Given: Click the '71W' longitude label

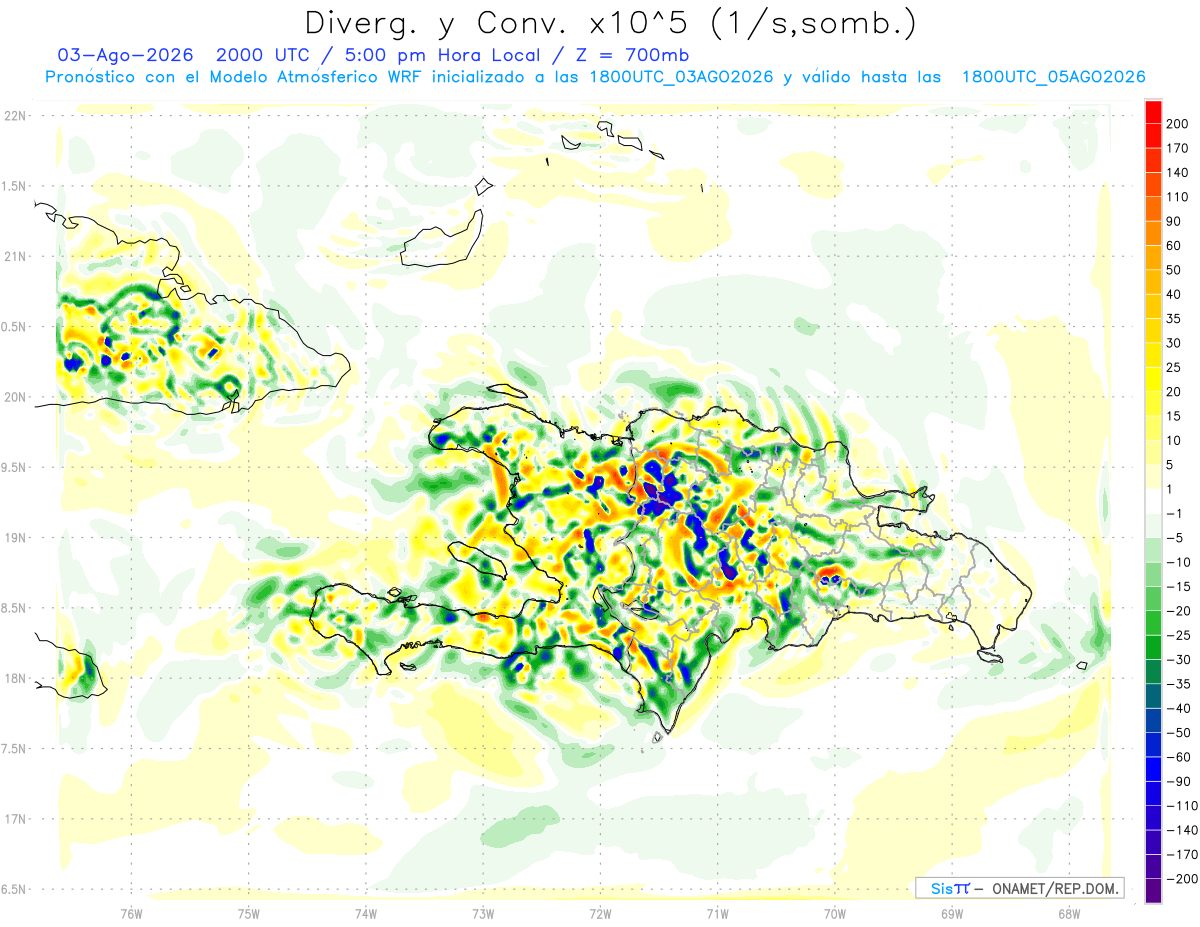Looking at the screenshot, I should tap(717, 912).
